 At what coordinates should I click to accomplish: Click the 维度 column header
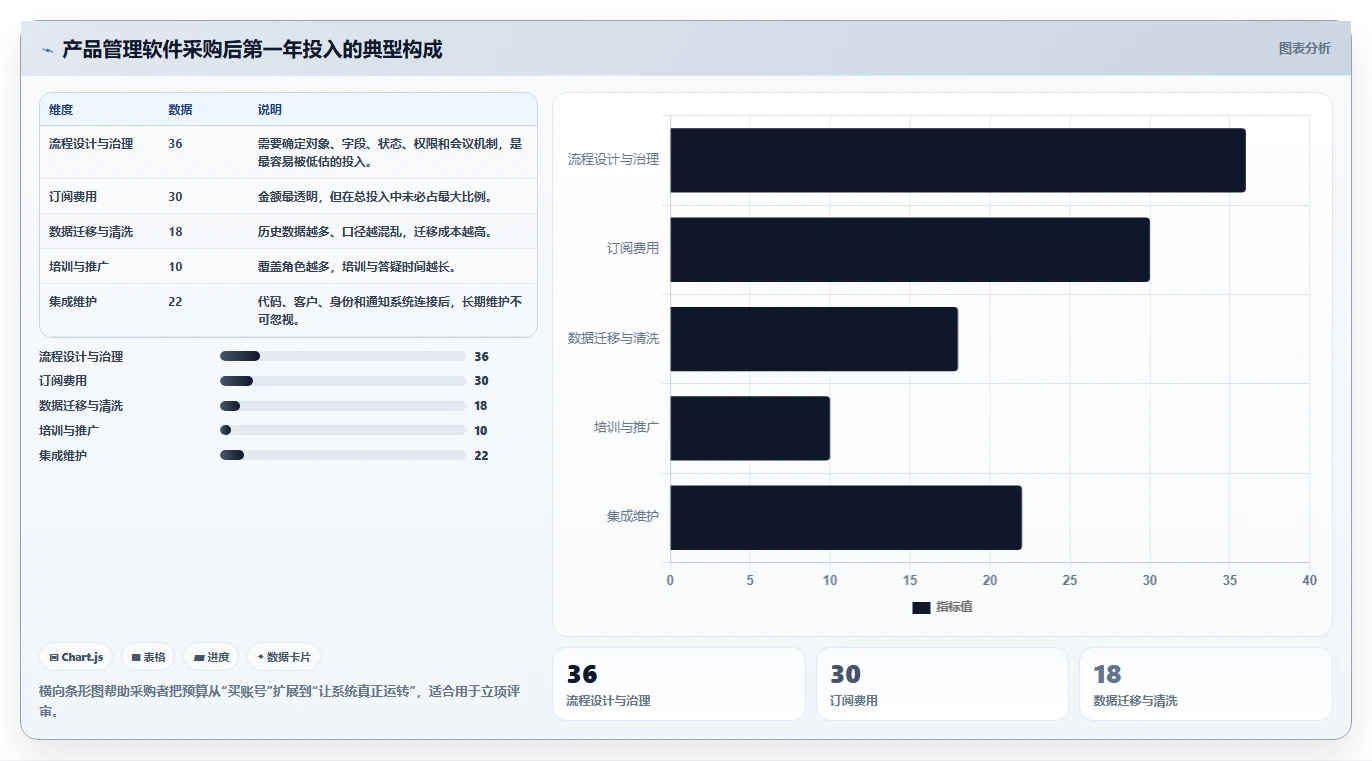61,110
